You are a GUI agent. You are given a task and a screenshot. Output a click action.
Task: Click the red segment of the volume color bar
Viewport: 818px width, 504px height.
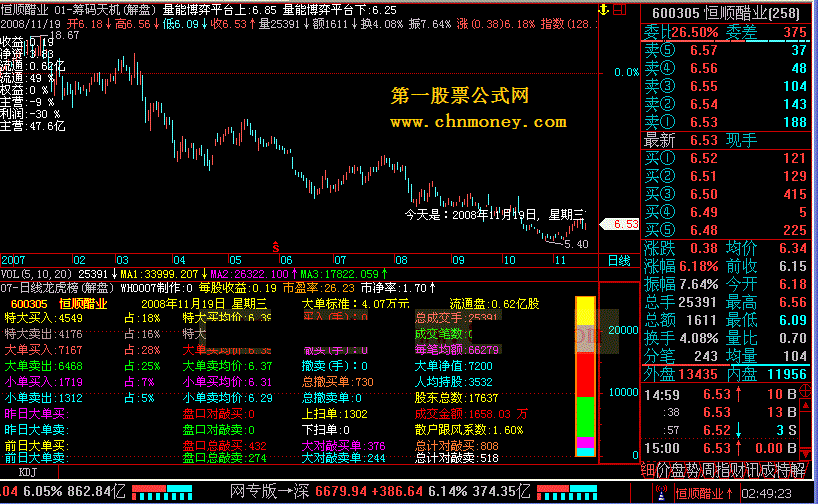(585, 375)
